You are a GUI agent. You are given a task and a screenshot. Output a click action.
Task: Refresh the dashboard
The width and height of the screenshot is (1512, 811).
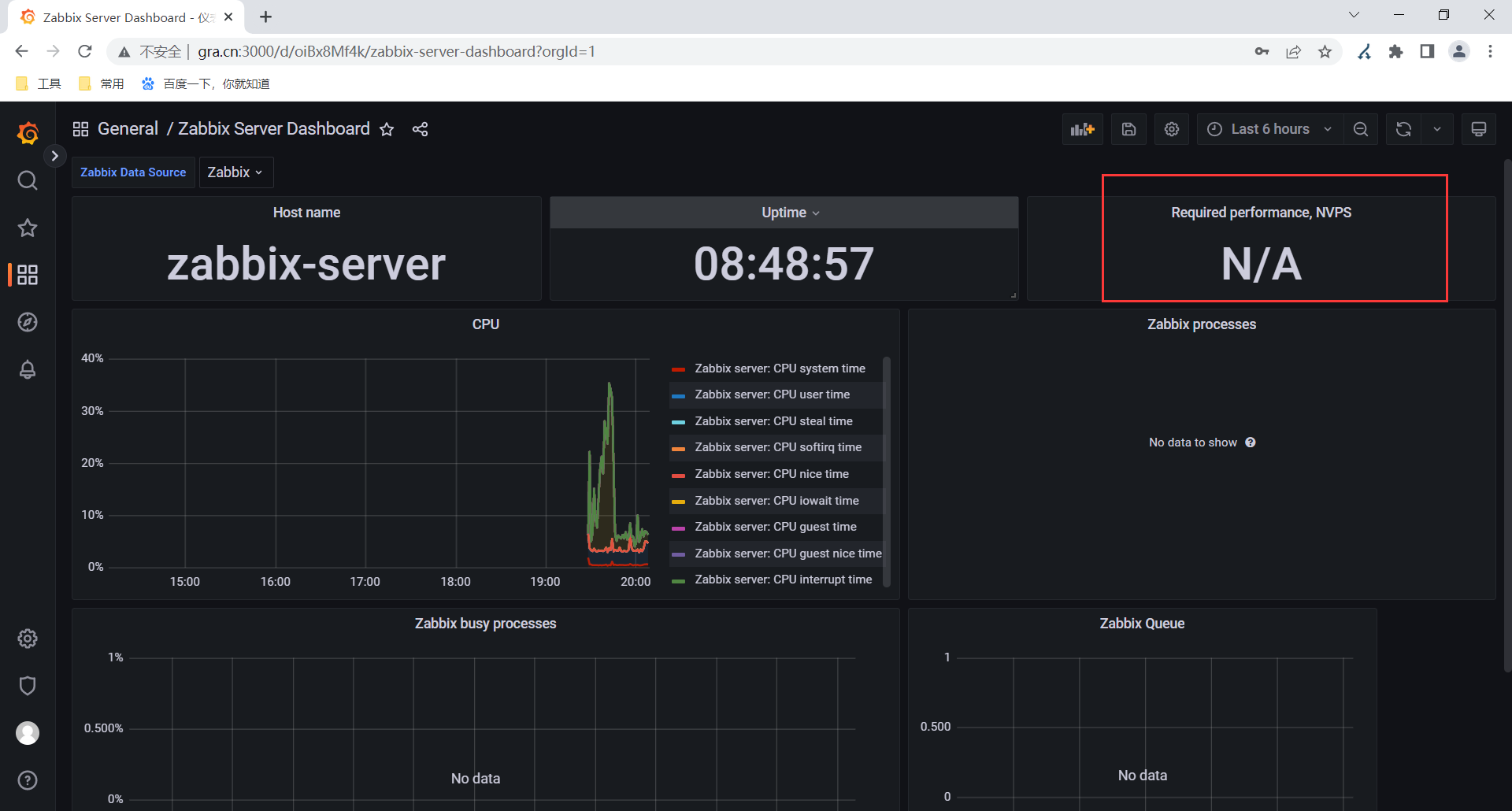pos(1403,129)
